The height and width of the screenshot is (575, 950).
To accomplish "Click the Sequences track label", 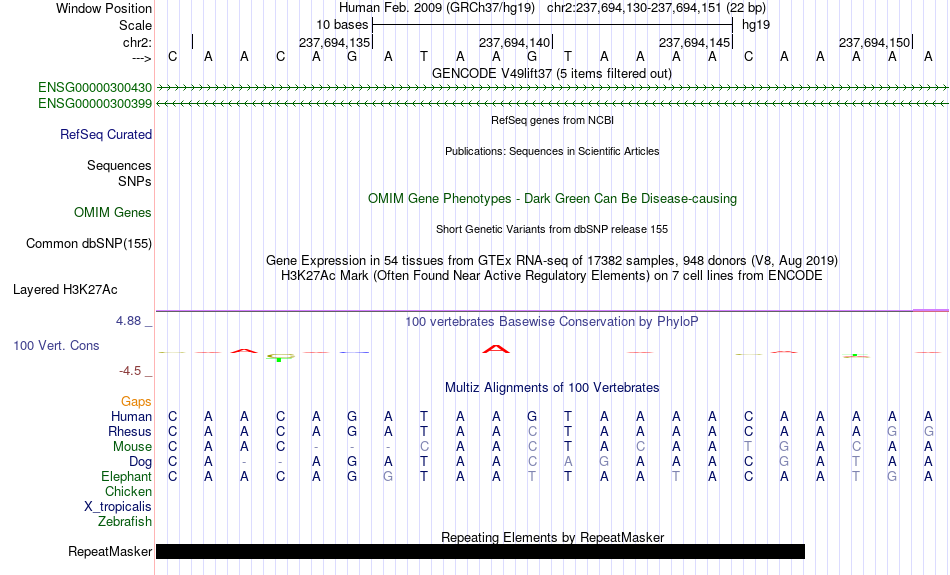I will pos(119,165).
